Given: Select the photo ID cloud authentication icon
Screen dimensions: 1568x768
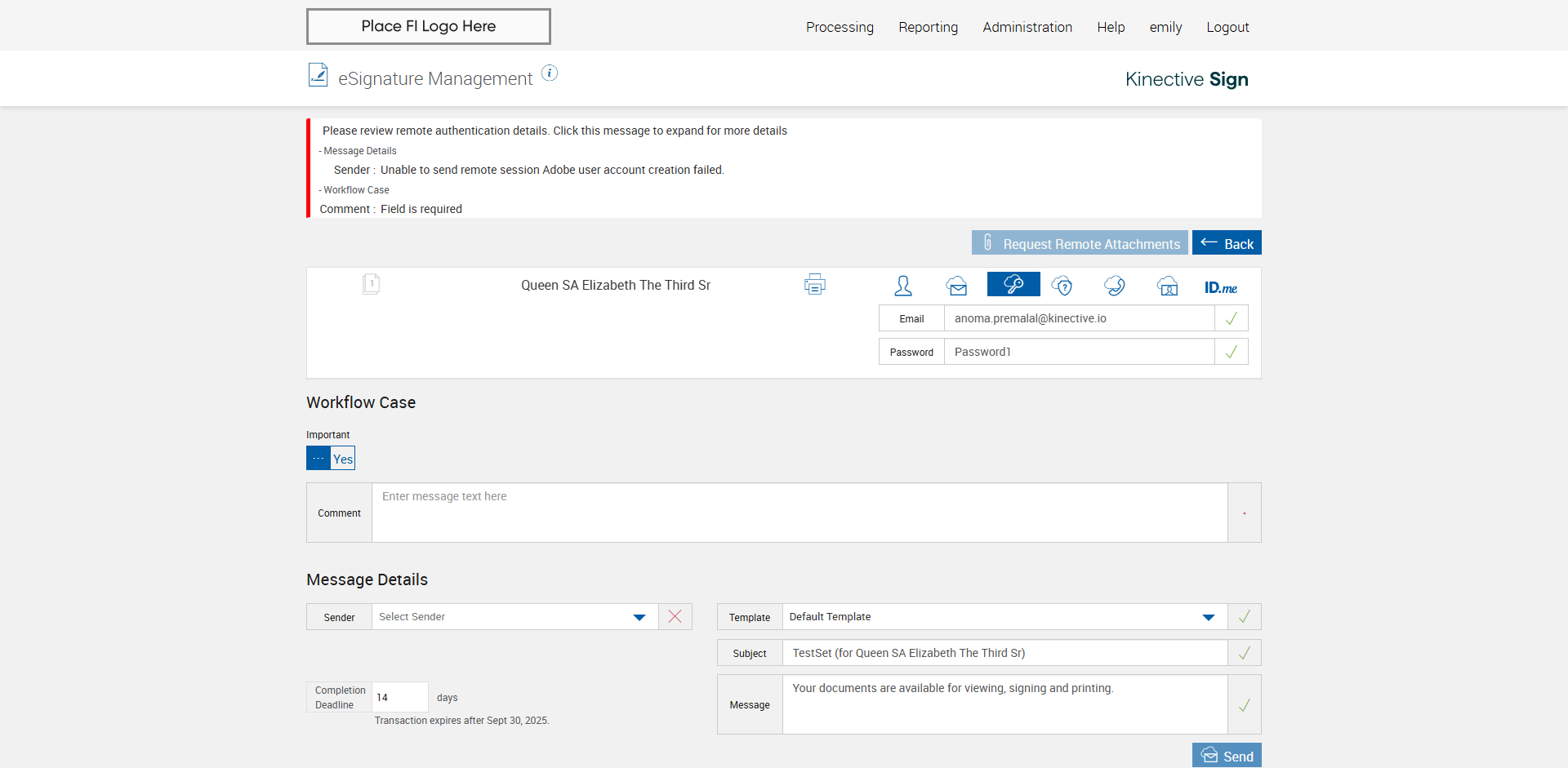Looking at the screenshot, I should click(1167, 286).
